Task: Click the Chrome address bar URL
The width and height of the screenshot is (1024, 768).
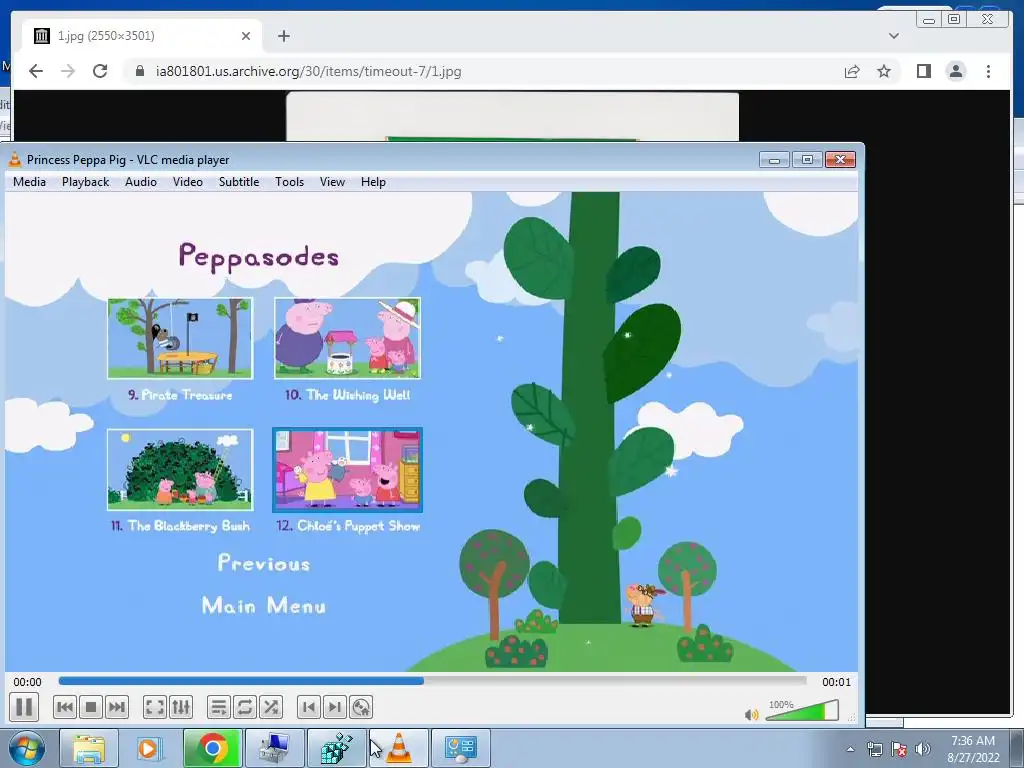Action: click(308, 71)
